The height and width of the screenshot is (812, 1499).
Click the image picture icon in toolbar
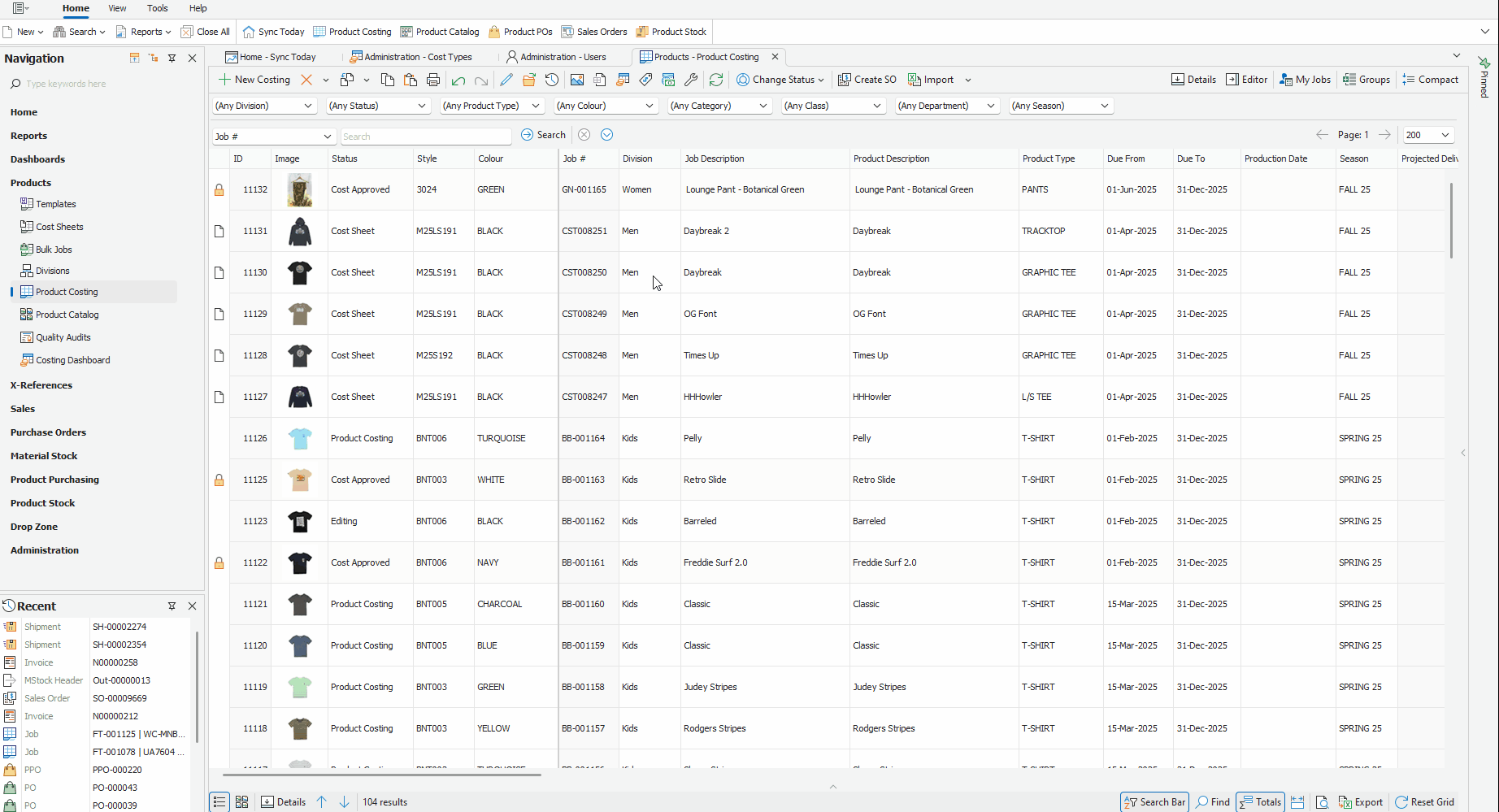pos(577,80)
